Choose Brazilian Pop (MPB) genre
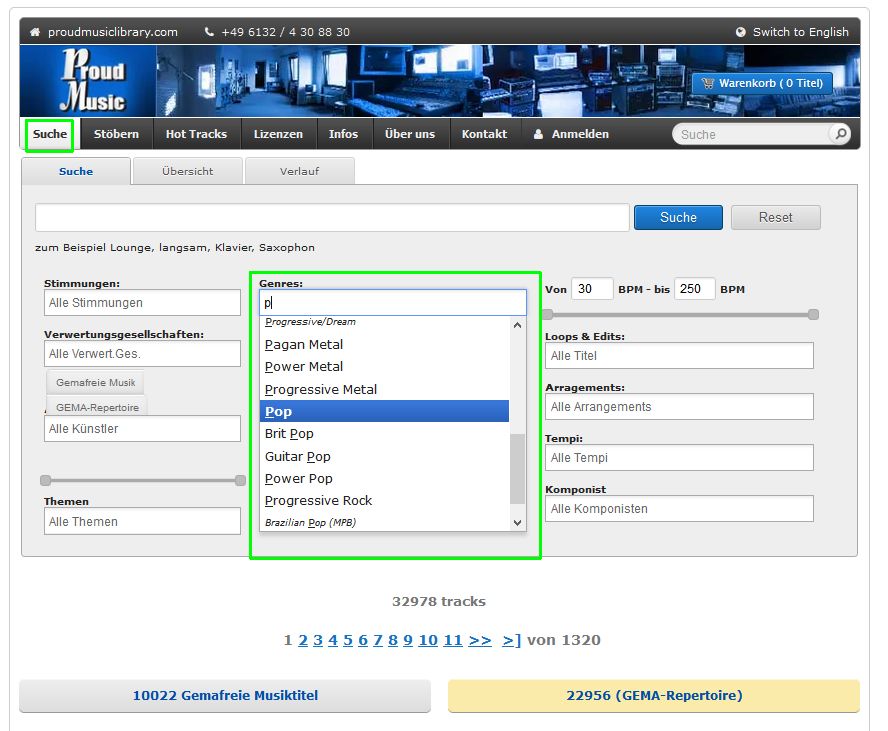888x731 pixels. coord(385,523)
